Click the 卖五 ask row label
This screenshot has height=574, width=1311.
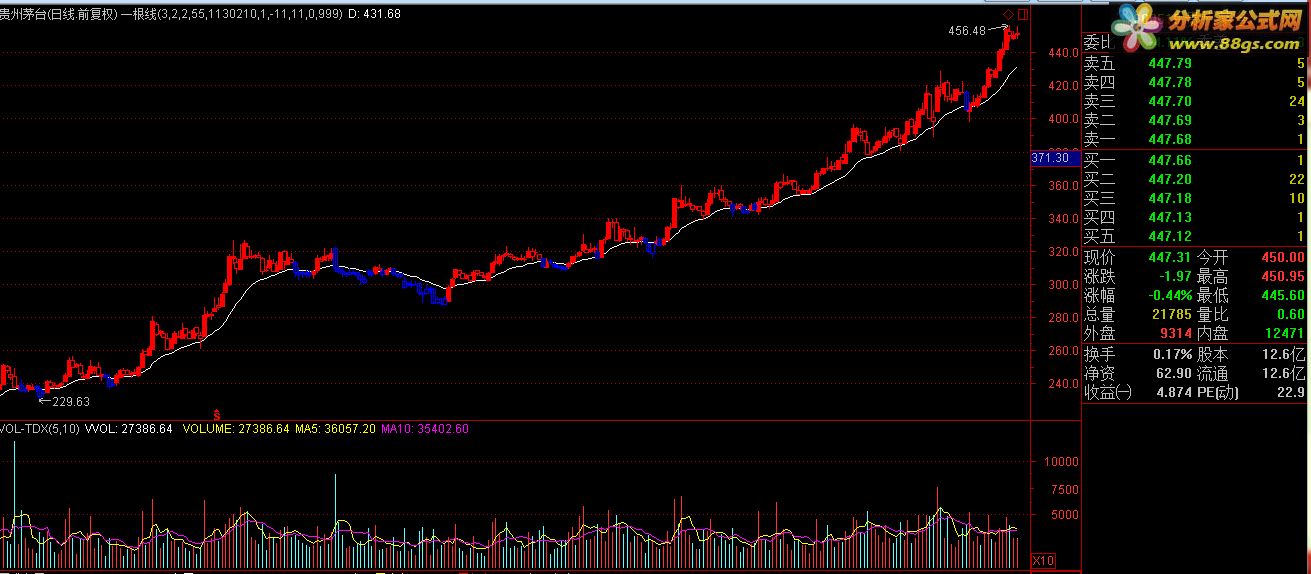coord(1099,64)
